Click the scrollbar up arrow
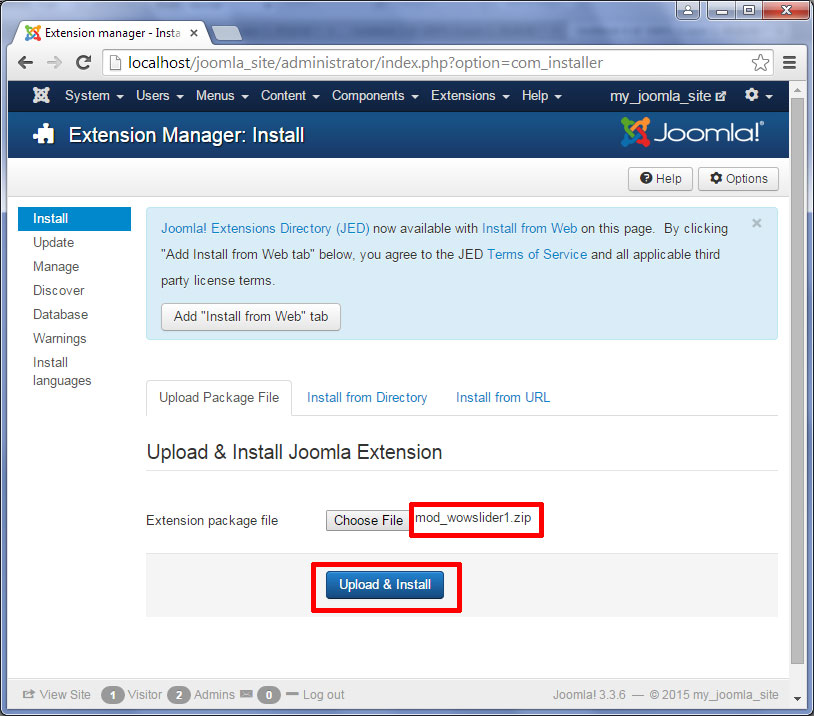814x716 pixels. [x=797, y=89]
